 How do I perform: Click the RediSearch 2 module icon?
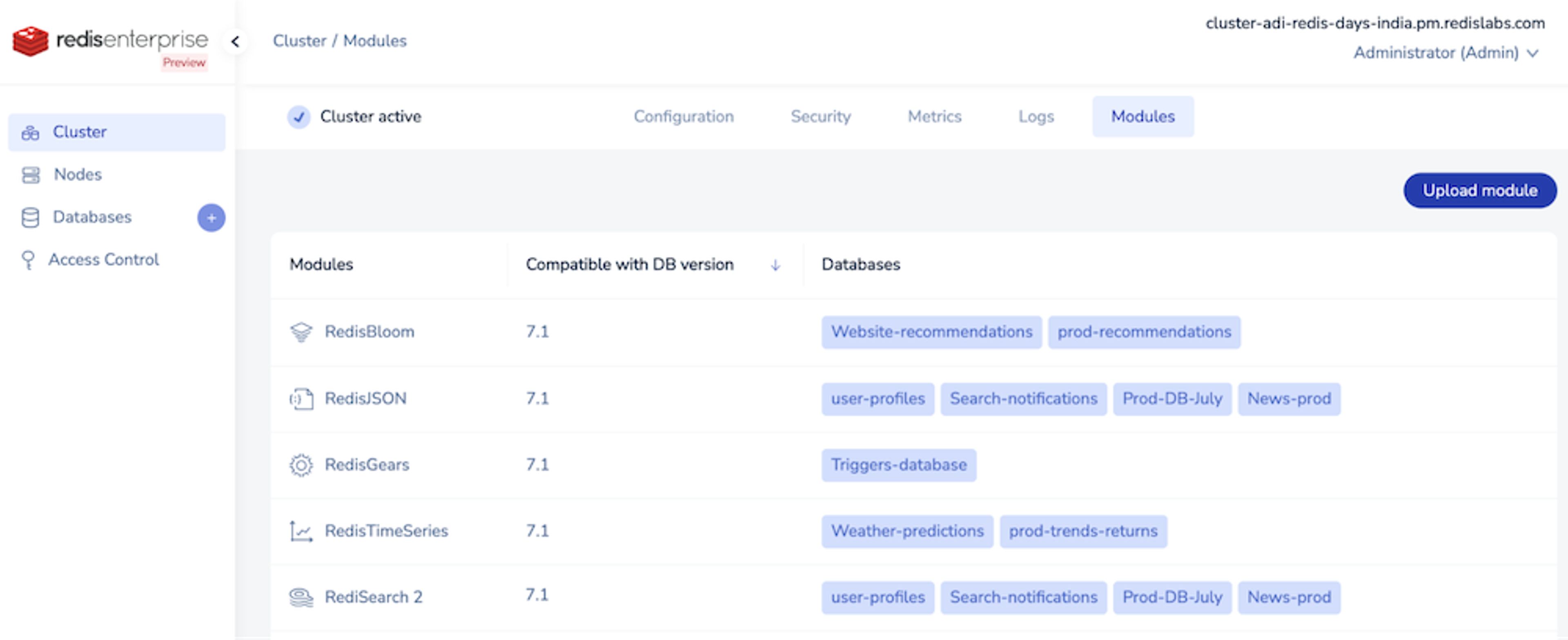tap(301, 598)
